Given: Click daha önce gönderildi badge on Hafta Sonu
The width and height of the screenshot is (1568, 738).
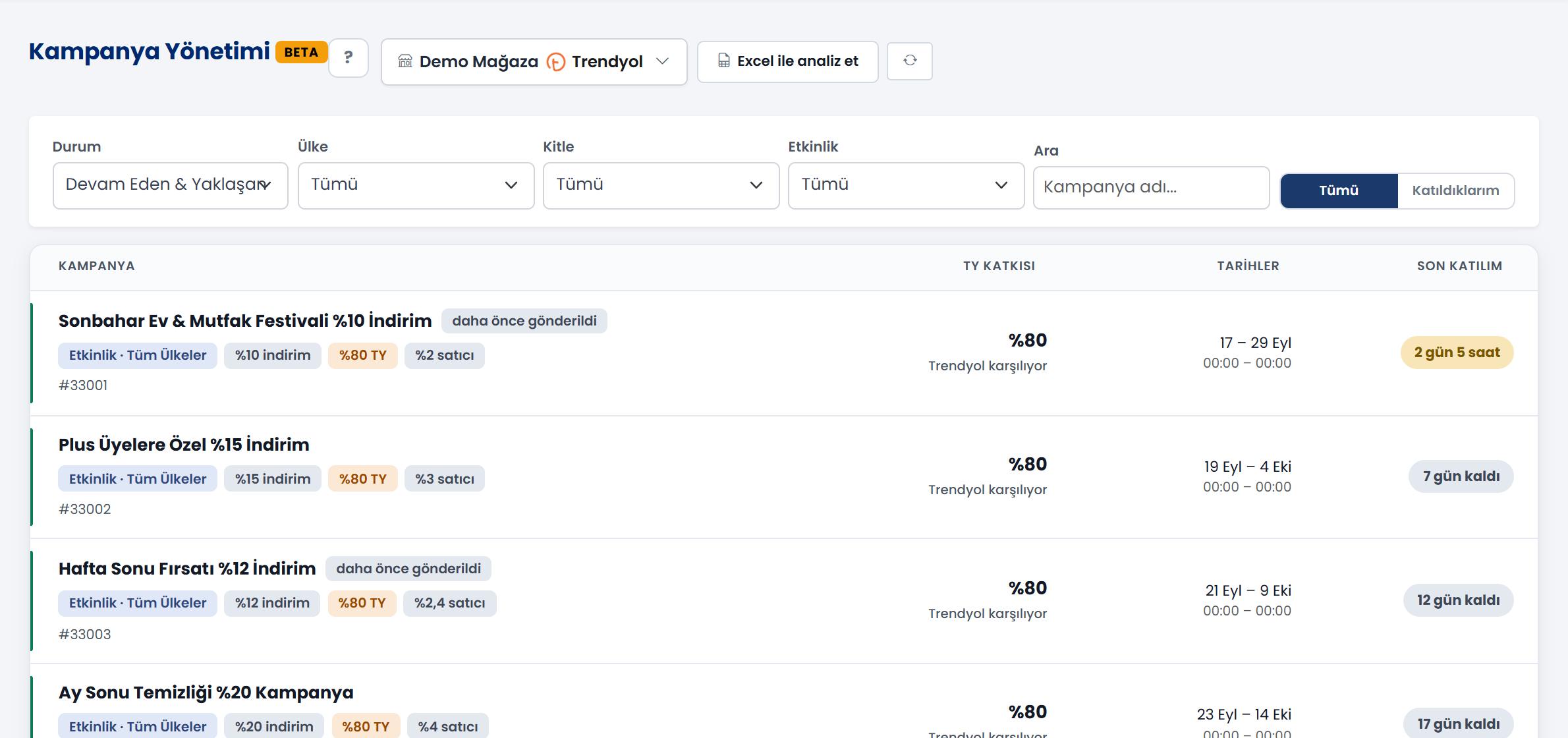Looking at the screenshot, I should point(408,569).
